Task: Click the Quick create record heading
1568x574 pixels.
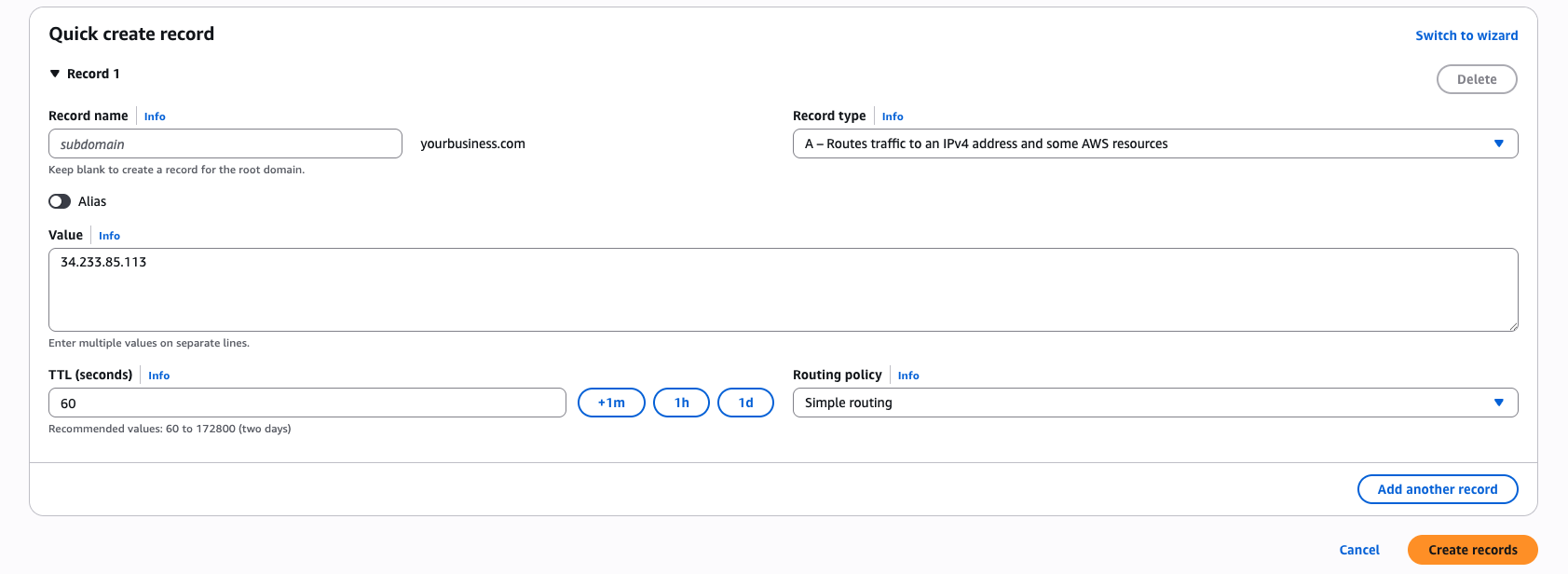Action: click(131, 34)
